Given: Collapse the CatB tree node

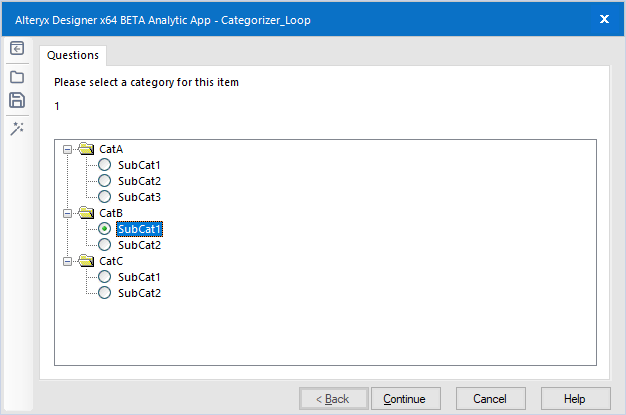Looking at the screenshot, I should 68,213.
